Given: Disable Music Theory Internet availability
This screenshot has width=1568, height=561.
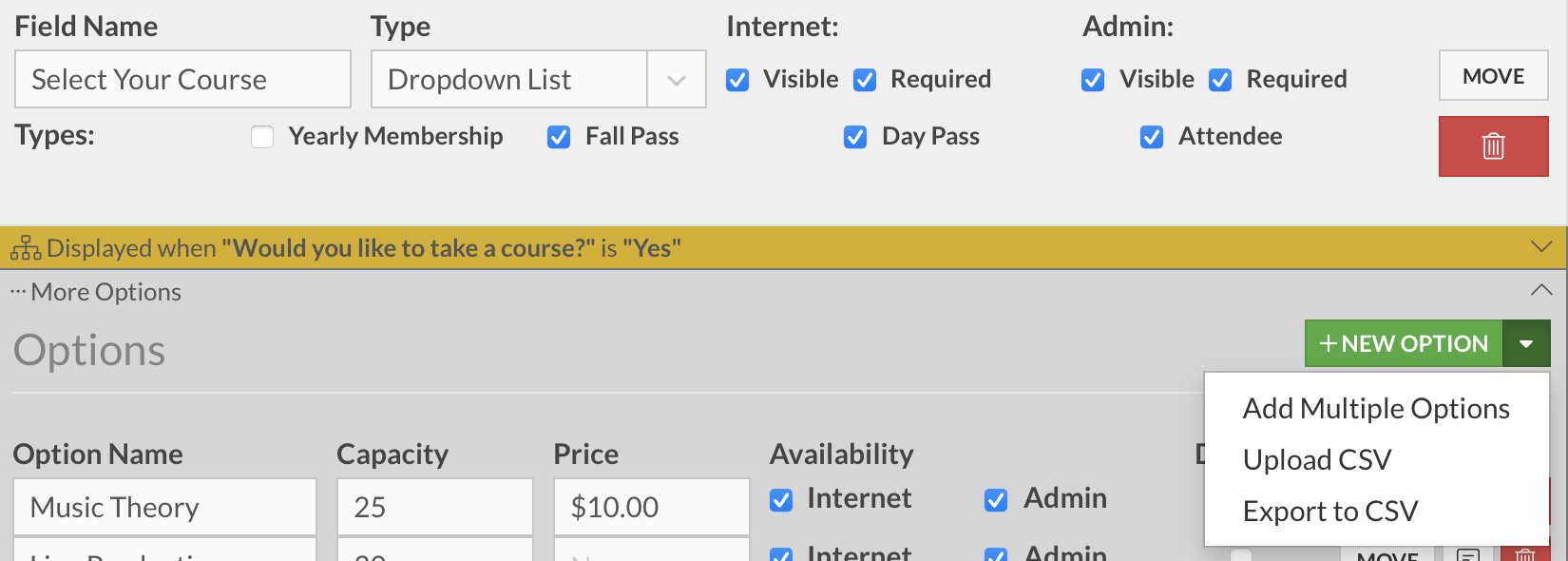Looking at the screenshot, I should (x=781, y=500).
